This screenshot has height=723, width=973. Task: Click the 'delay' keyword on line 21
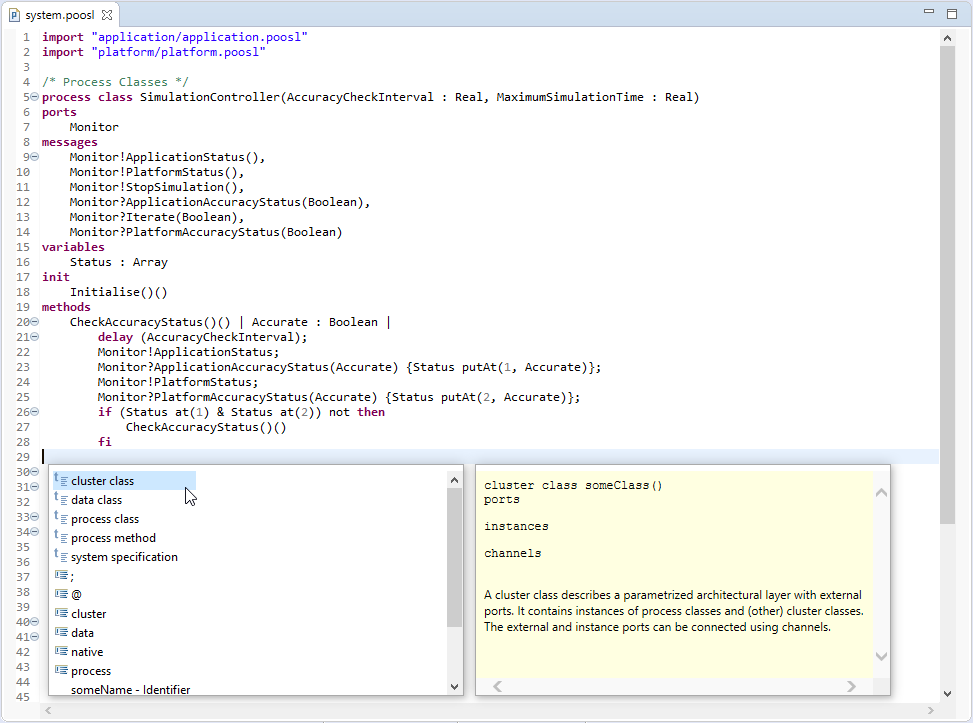pos(115,337)
